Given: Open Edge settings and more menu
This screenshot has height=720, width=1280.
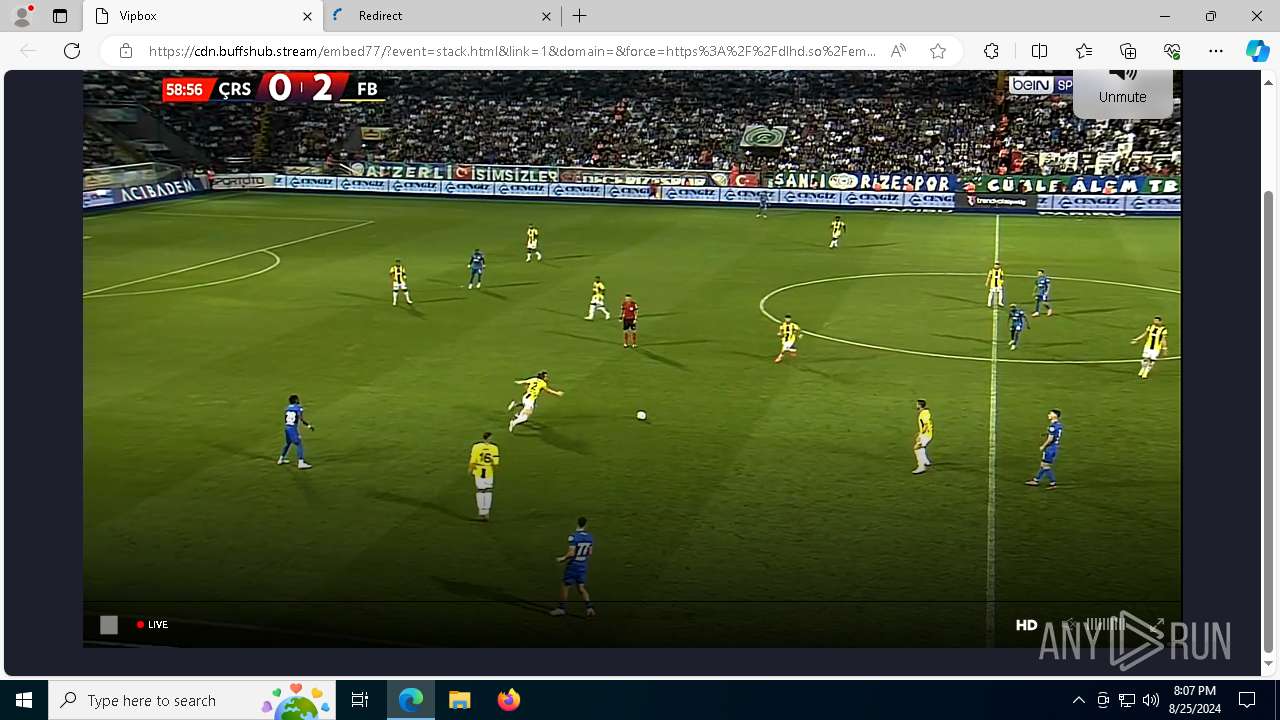Looking at the screenshot, I should (1216, 51).
